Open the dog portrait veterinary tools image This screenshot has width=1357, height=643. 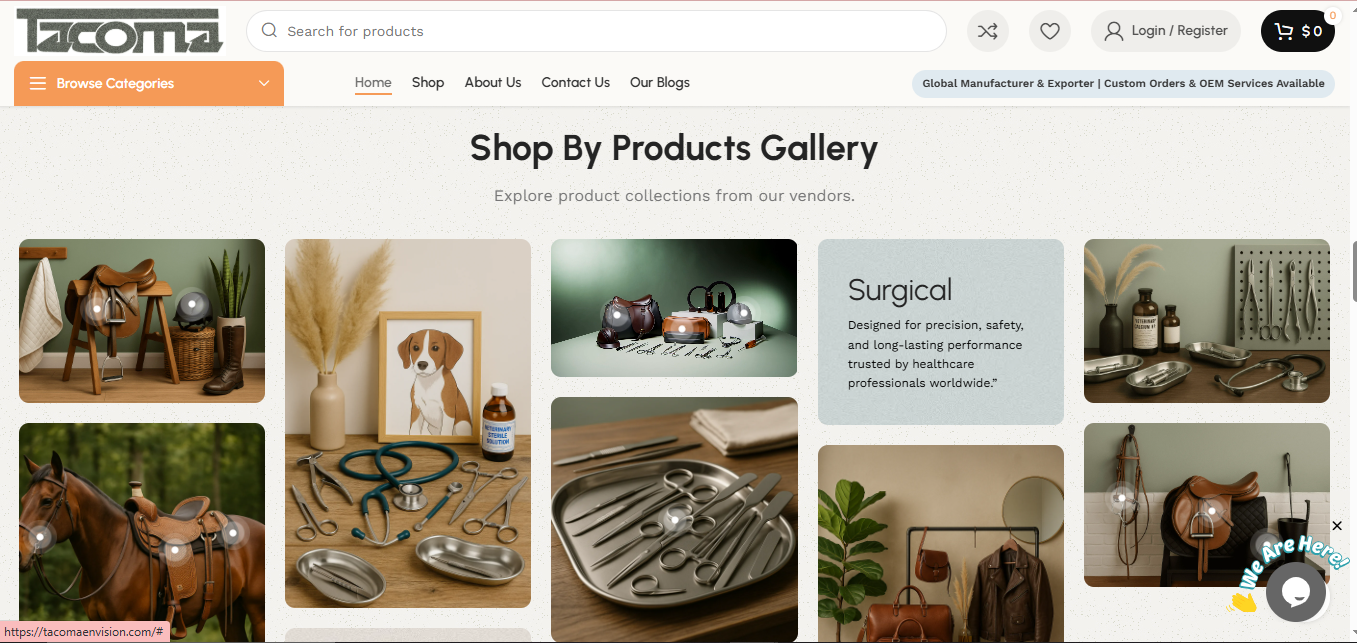click(x=408, y=423)
